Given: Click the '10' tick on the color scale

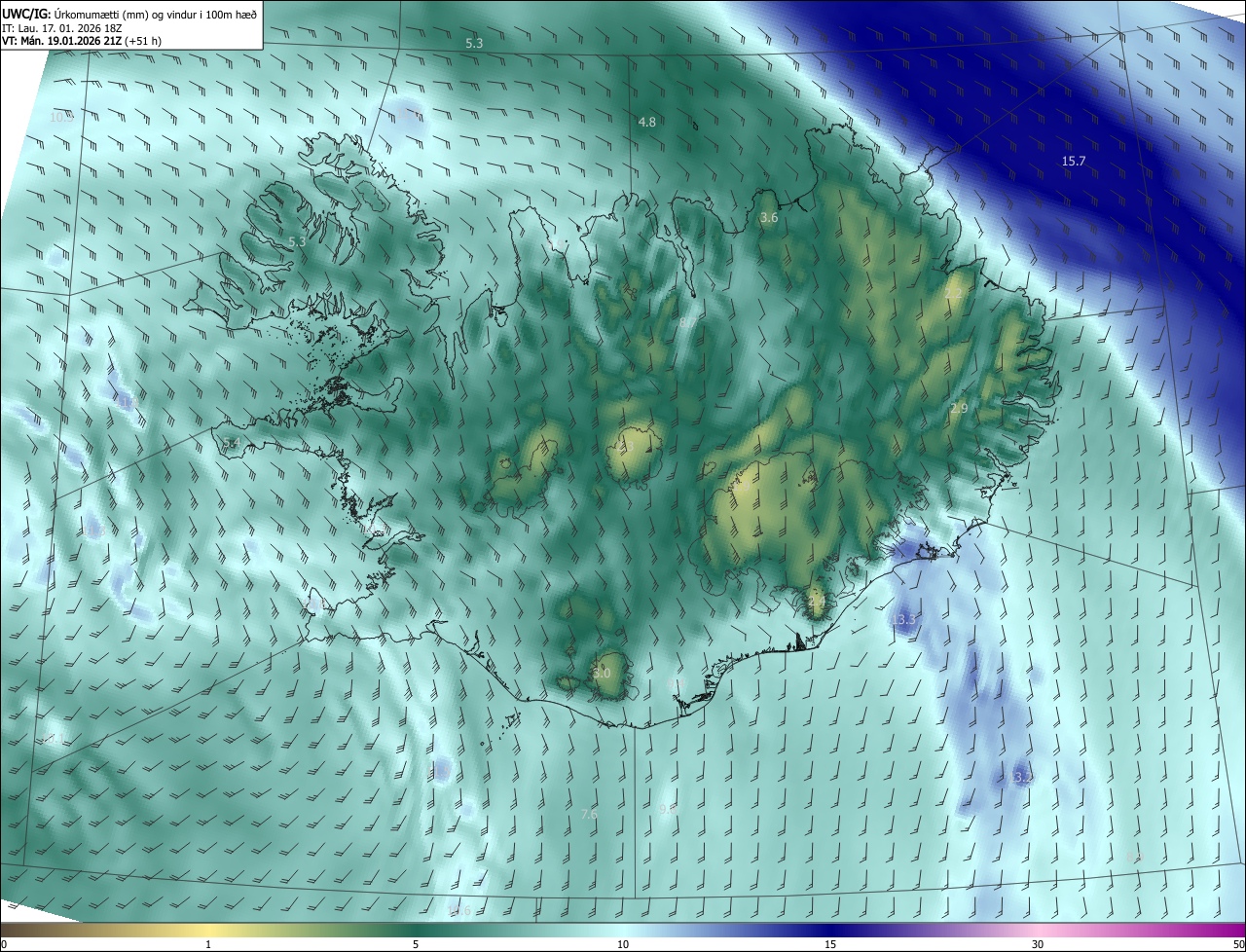Looking at the screenshot, I should tap(623, 945).
